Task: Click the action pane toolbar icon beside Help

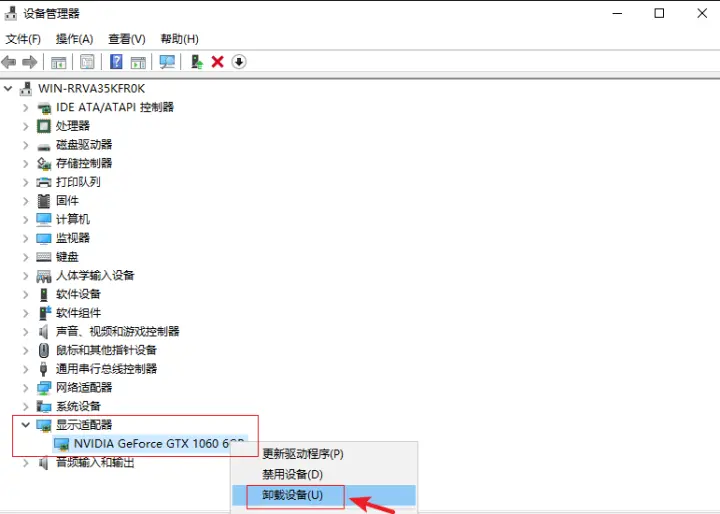Action: tap(138, 62)
